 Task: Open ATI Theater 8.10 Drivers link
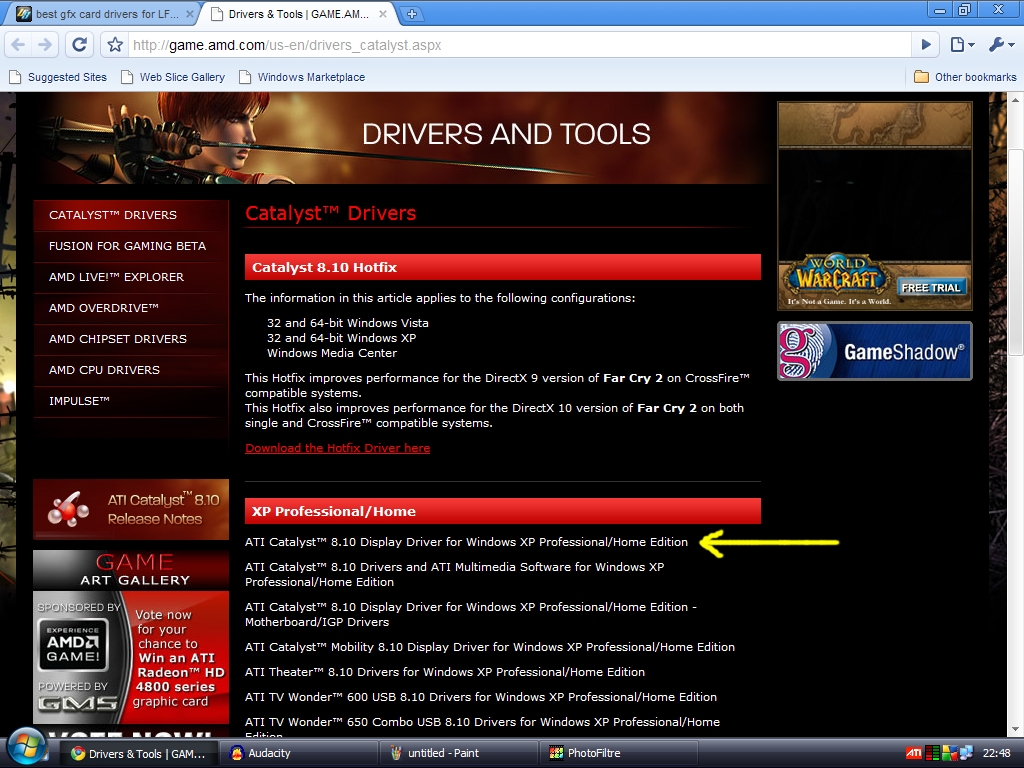tap(445, 672)
